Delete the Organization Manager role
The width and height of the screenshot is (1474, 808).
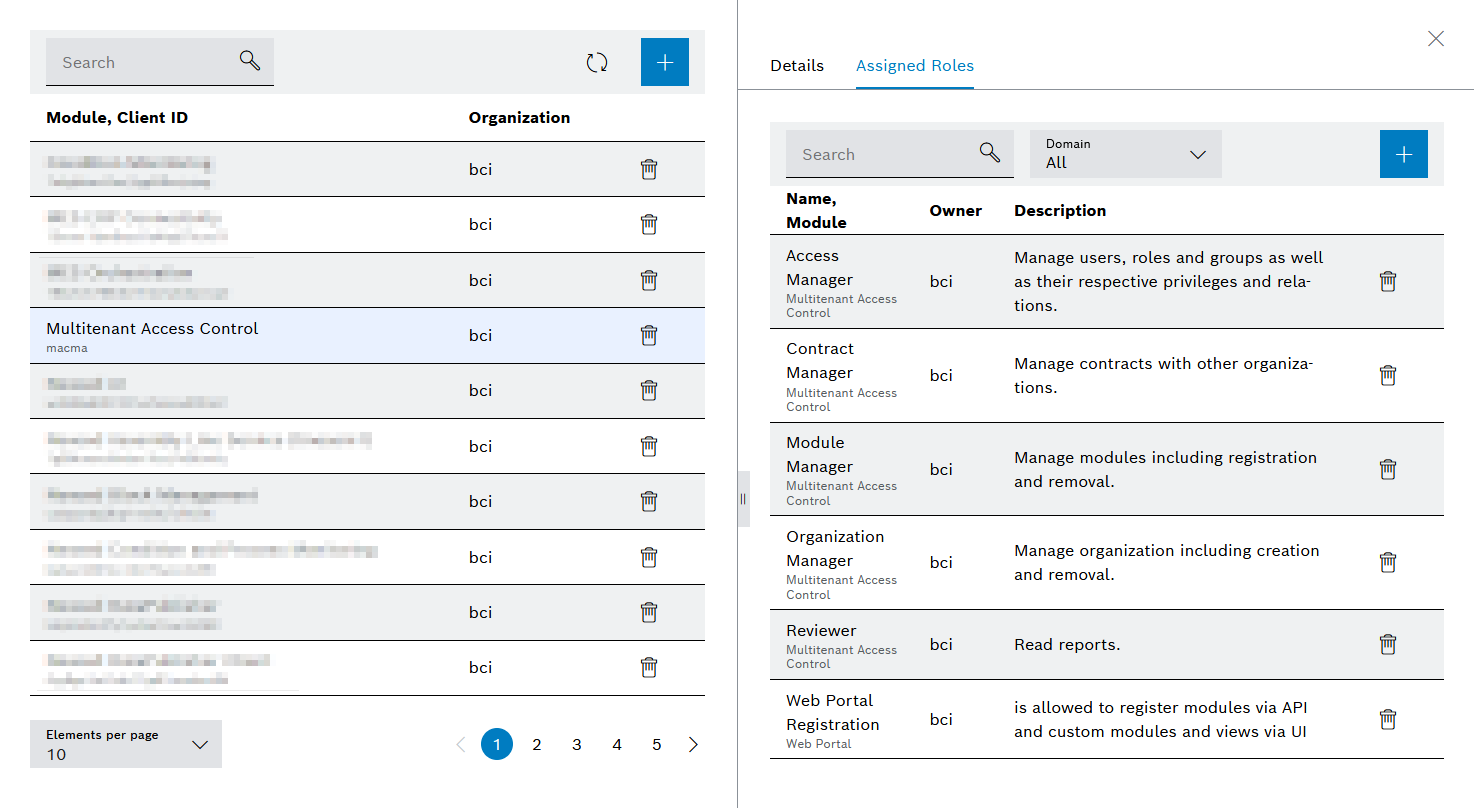coord(1388,563)
